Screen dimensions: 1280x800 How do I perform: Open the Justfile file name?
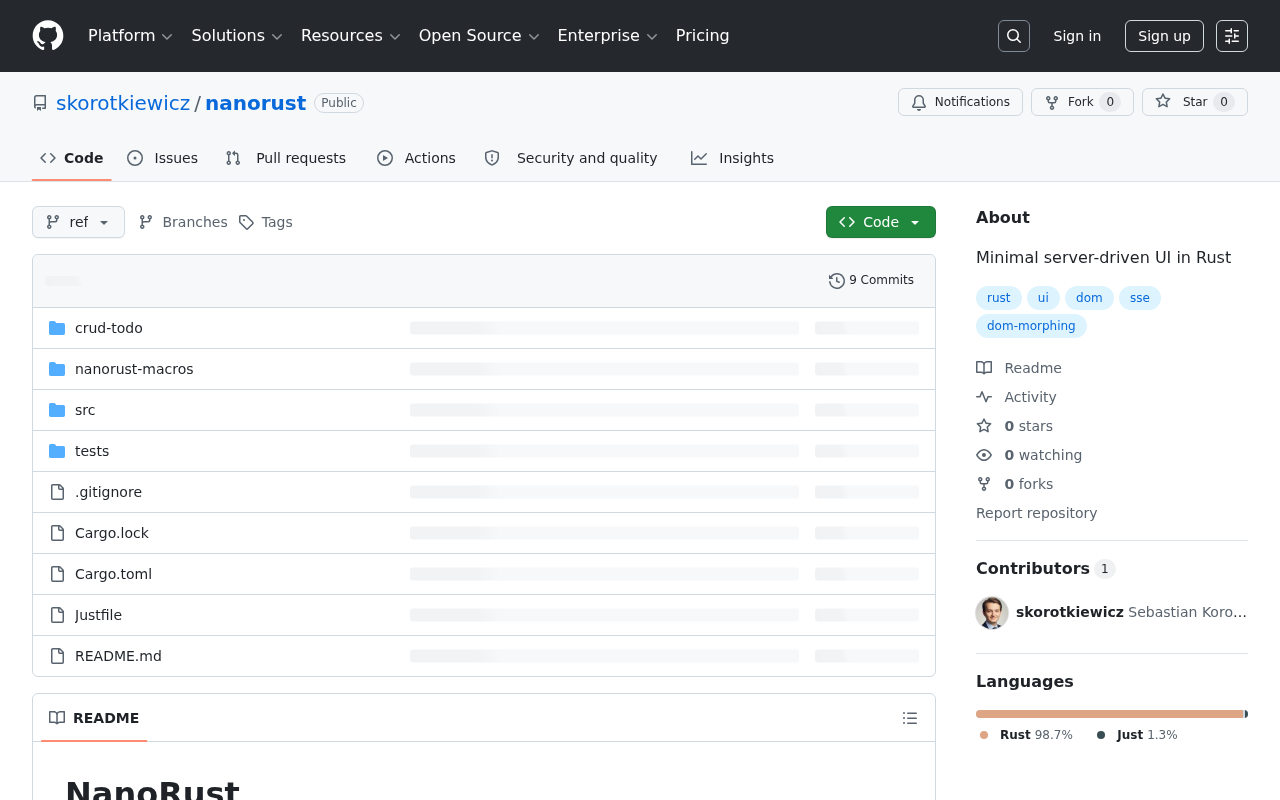tap(98, 615)
